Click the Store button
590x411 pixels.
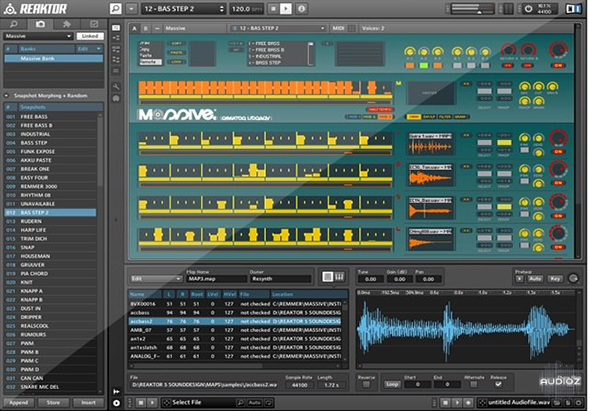click(x=53, y=402)
